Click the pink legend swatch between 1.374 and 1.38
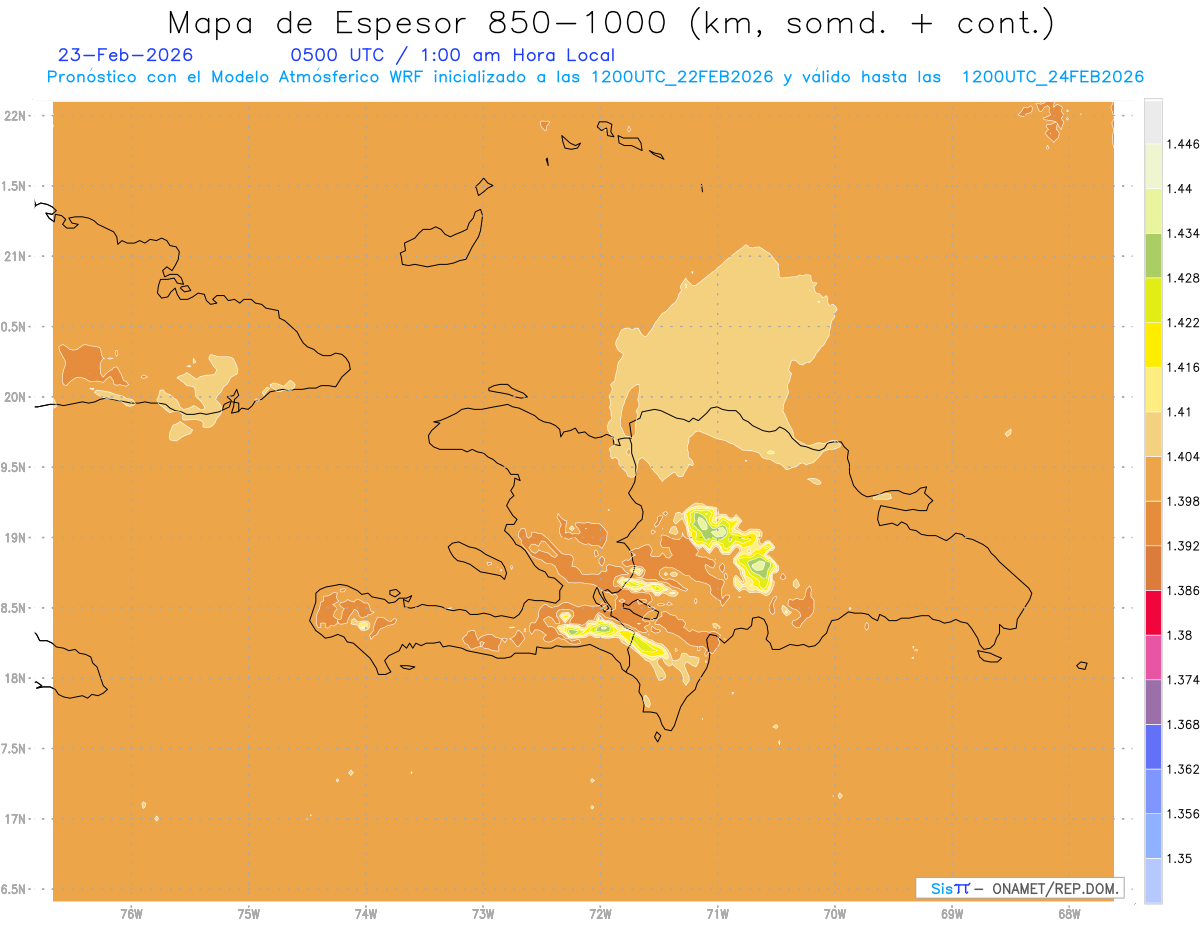The image size is (1200, 927). 1153,657
